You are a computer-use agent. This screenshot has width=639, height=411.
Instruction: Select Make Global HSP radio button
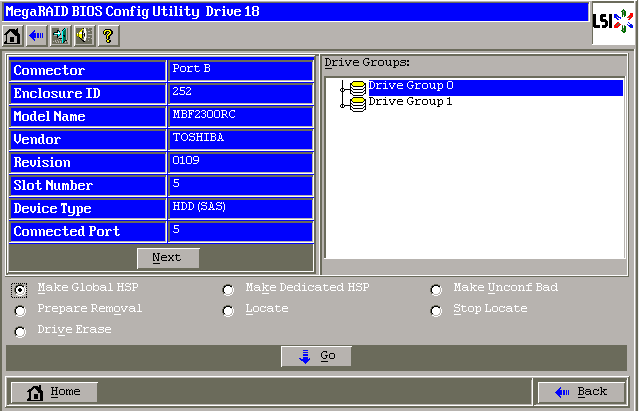(19, 290)
